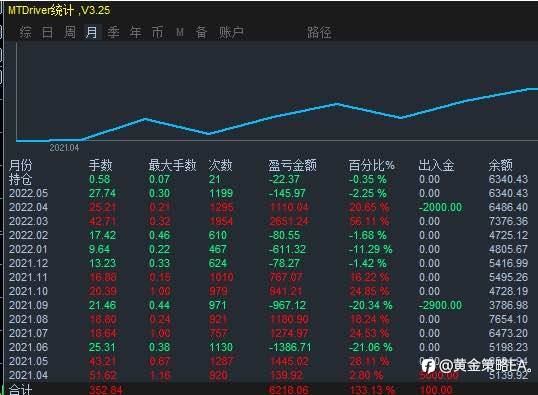Click the 合计 total row
Screen dimensions: 538x395
click(268, 390)
